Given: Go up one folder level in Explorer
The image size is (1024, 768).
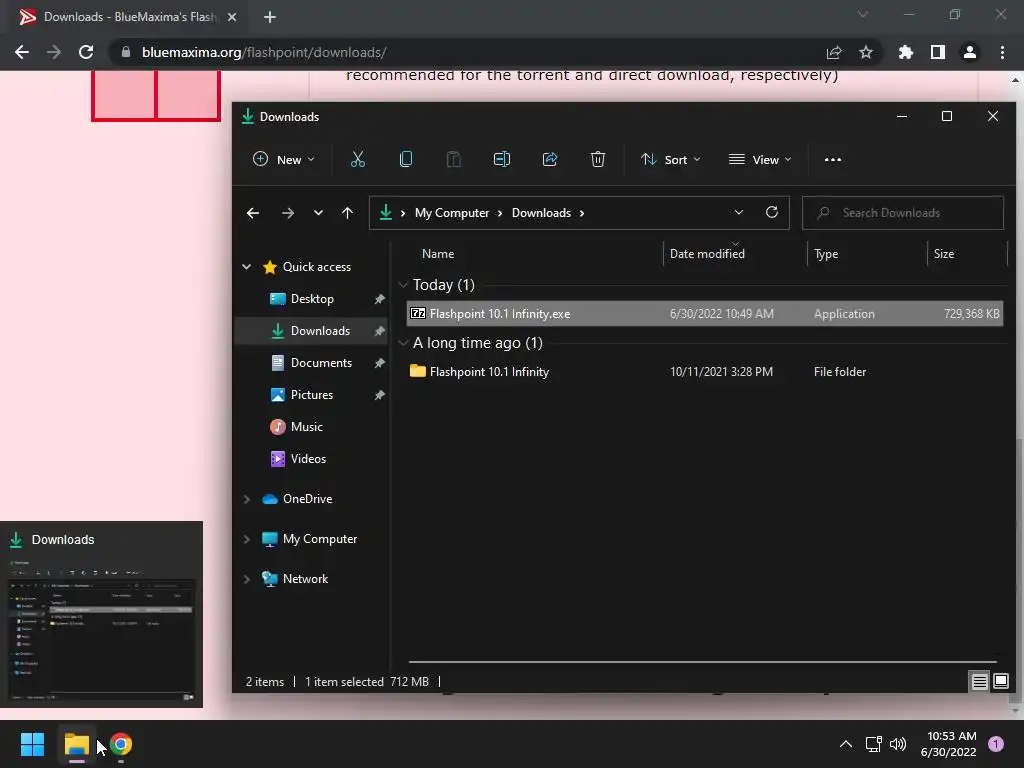Looking at the screenshot, I should point(347,213).
